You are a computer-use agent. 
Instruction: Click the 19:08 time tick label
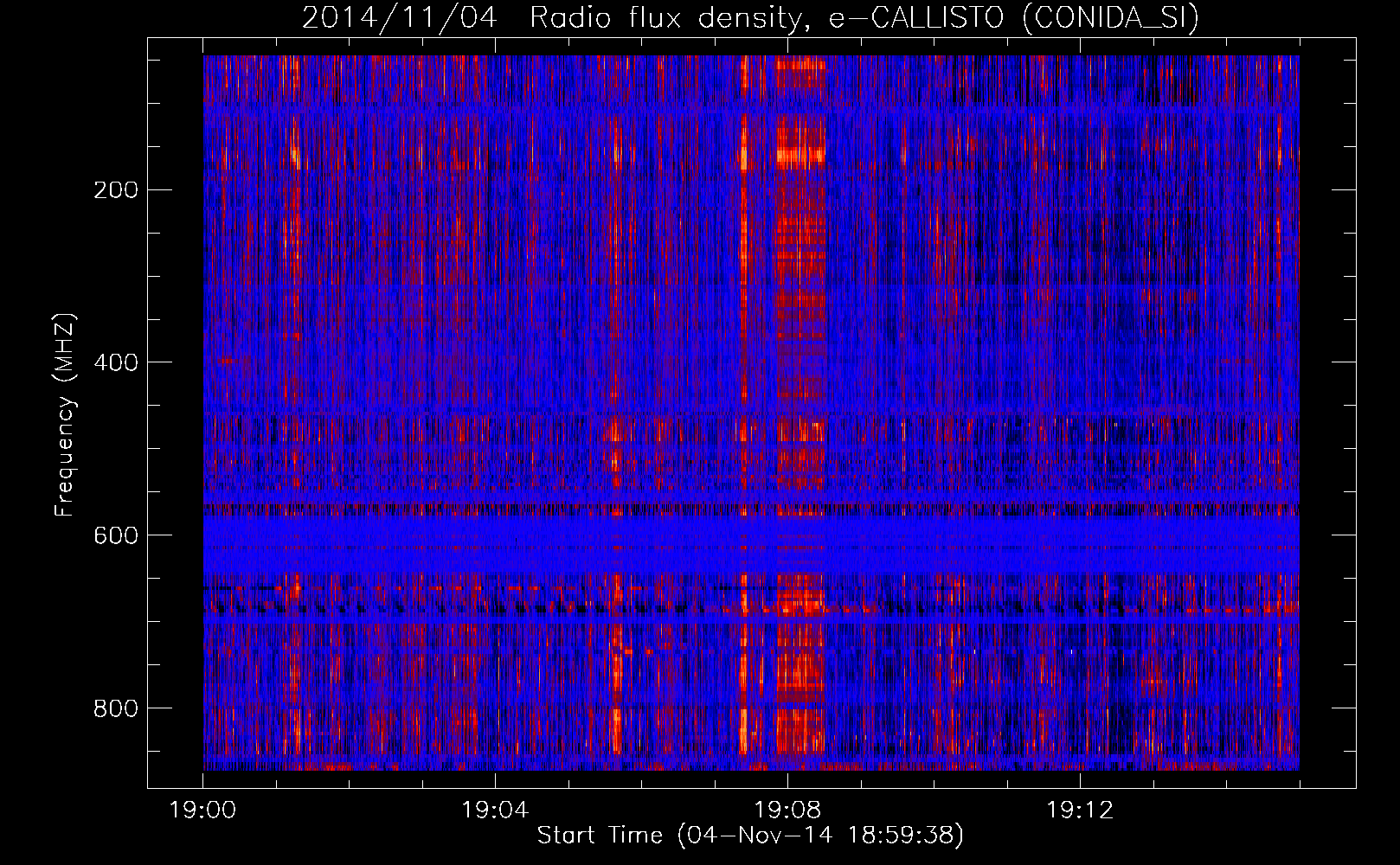coord(787,811)
